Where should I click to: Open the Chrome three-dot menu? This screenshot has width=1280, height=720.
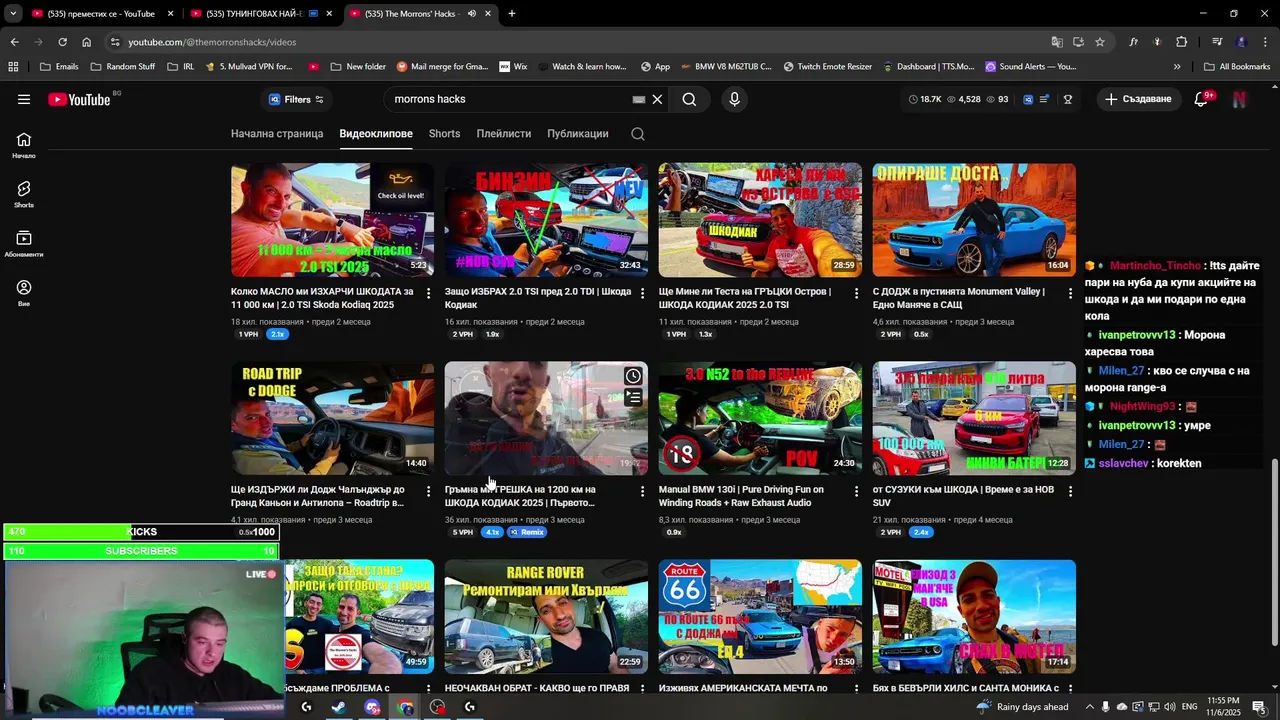point(1265,42)
